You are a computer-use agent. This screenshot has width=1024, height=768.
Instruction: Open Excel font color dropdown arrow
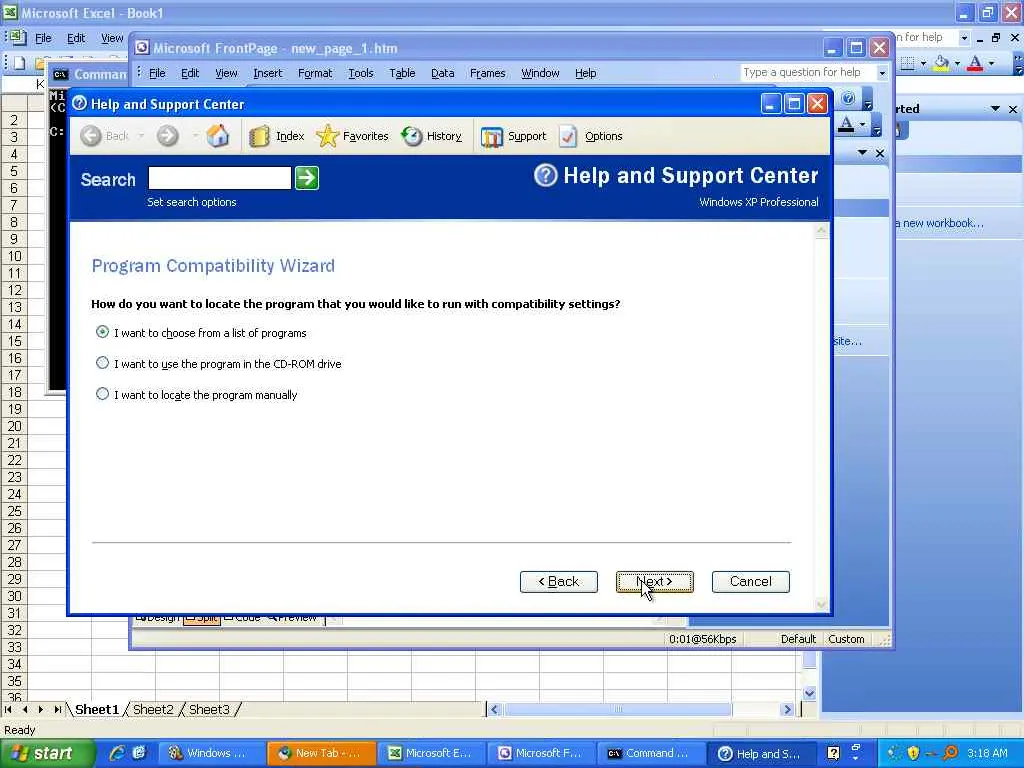[991, 63]
